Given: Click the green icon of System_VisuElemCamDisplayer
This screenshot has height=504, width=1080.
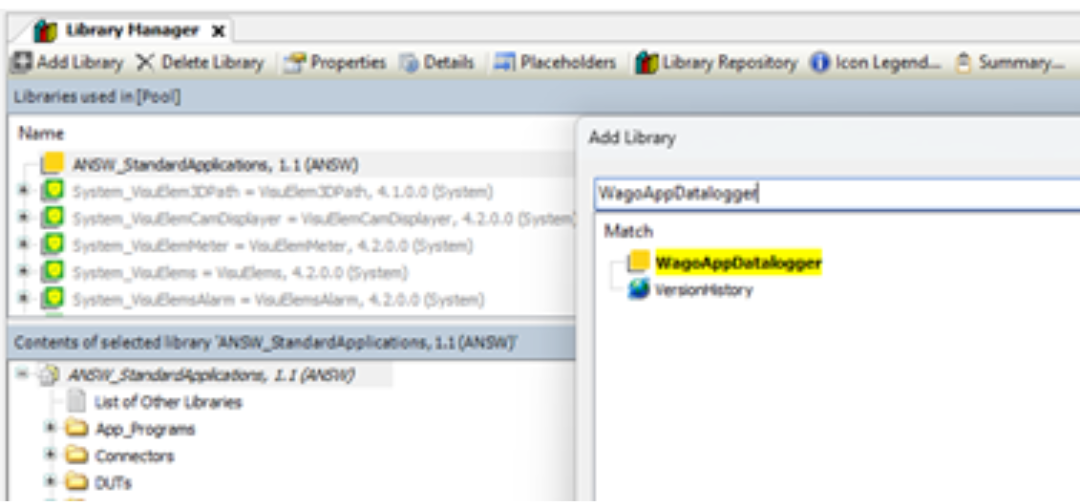Looking at the screenshot, I should 52,218.
